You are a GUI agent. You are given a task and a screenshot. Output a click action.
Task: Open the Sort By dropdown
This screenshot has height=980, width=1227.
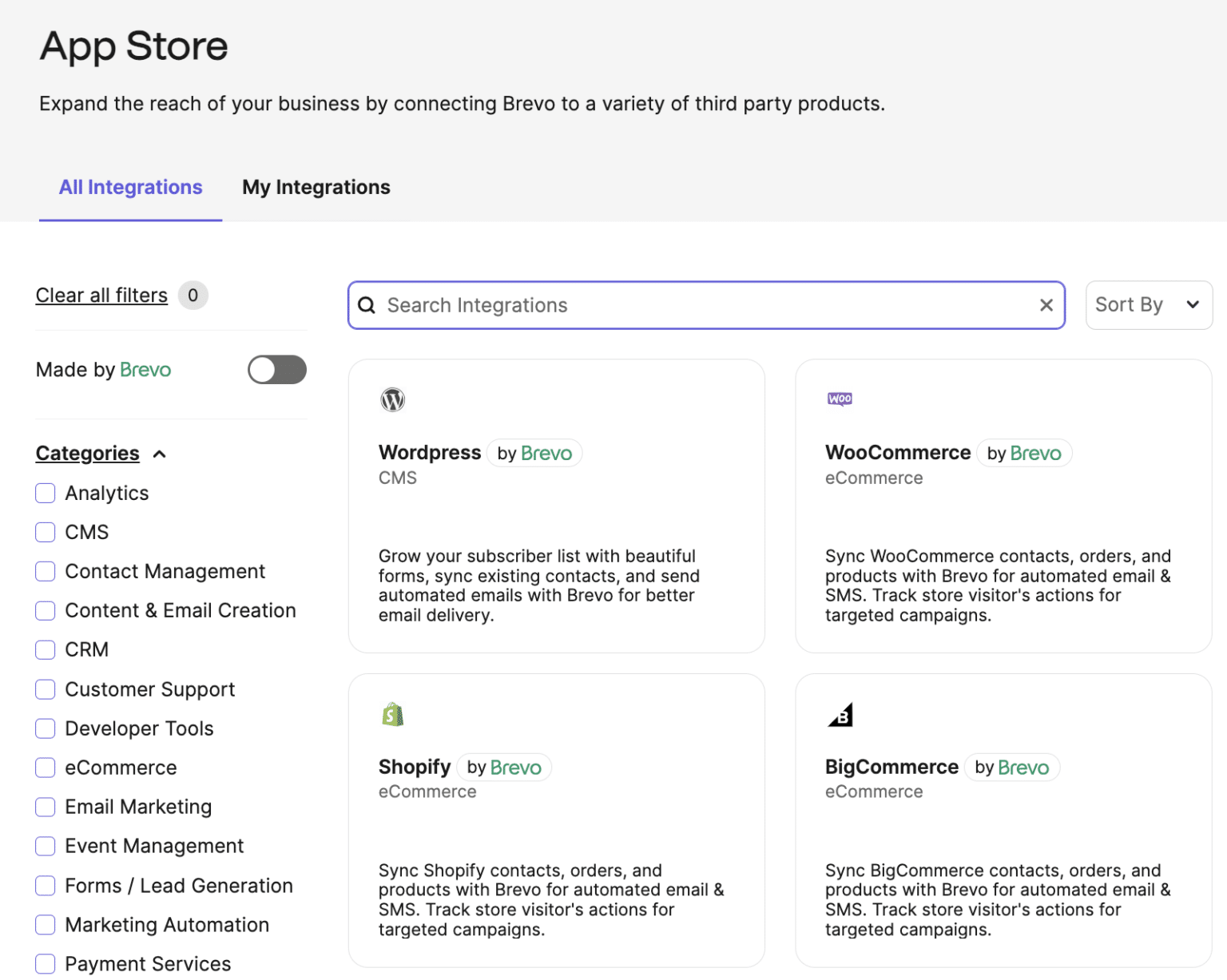pyautogui.click(x=1149, y=305)
